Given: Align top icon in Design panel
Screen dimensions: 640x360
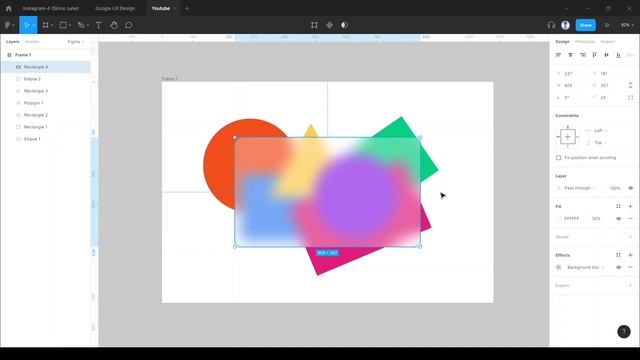Looking at the screenshot, I should [x=594, y=55].
